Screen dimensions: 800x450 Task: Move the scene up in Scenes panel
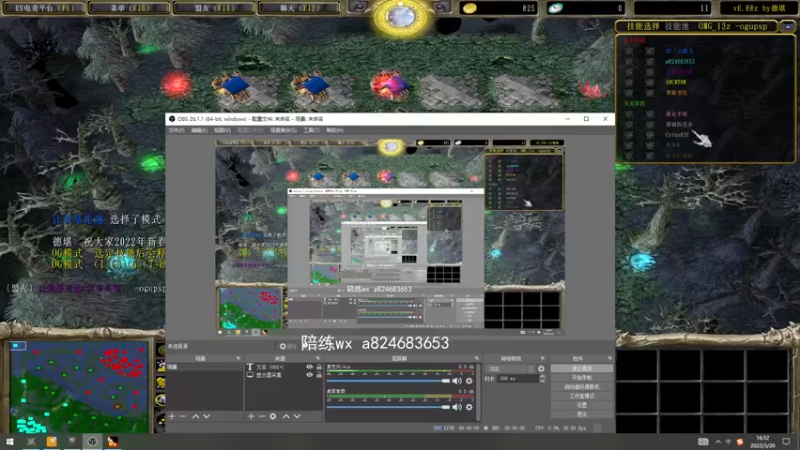[x=195, y=416]
